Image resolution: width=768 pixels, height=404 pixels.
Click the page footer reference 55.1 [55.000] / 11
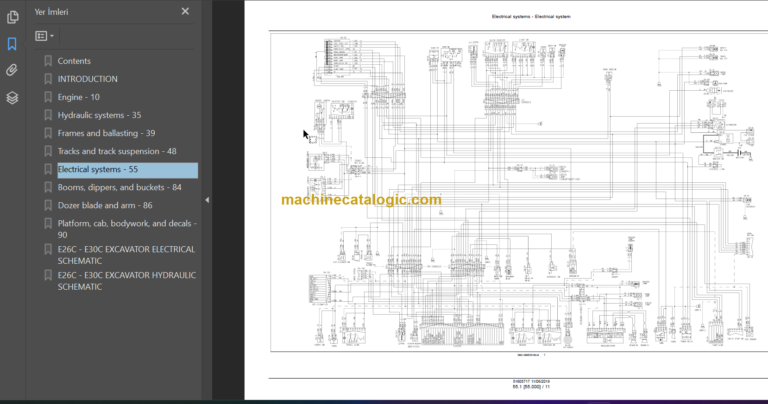[531, 387]
